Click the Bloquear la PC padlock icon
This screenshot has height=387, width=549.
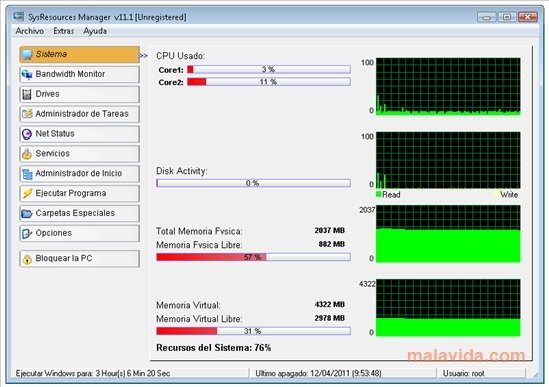[27, 259]
